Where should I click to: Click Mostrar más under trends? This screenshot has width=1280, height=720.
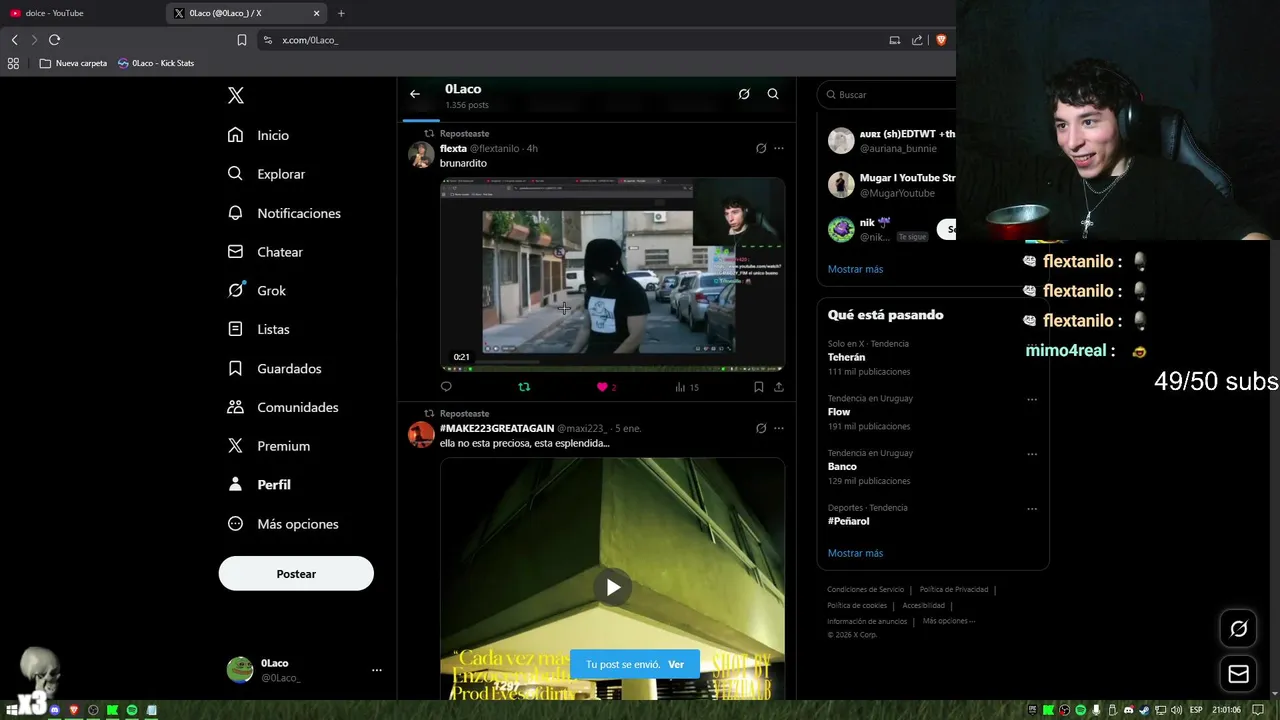(855, 553)
